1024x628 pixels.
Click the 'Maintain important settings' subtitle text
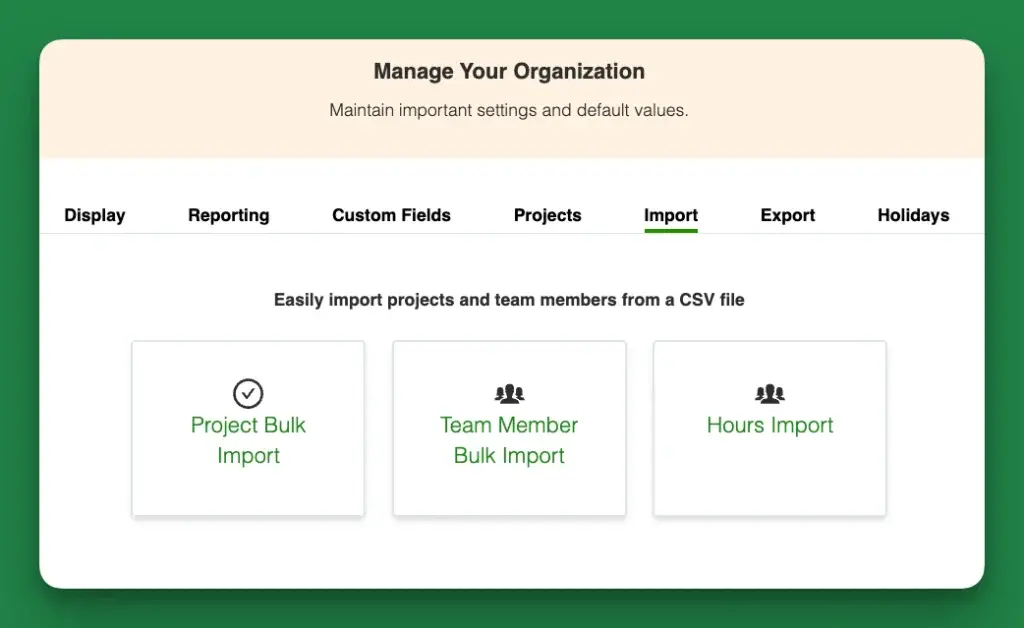point(509,110)
